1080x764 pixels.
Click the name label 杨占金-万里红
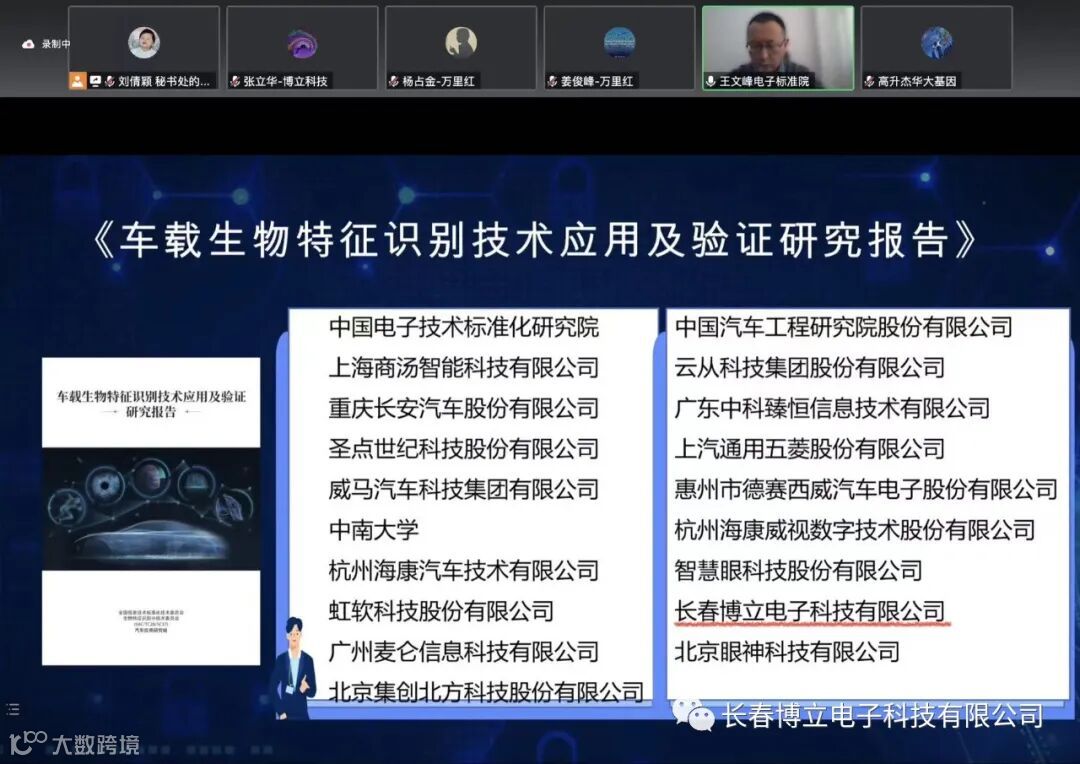pyautogui.click(x=438, y=81)
